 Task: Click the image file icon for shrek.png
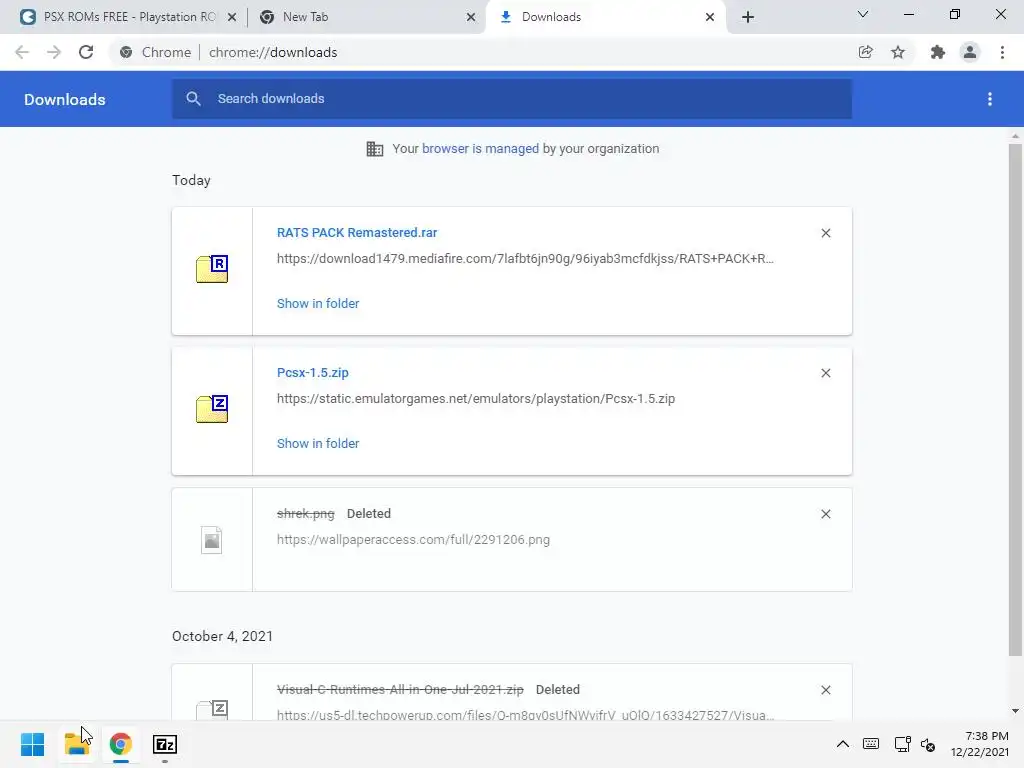[212, 540]
